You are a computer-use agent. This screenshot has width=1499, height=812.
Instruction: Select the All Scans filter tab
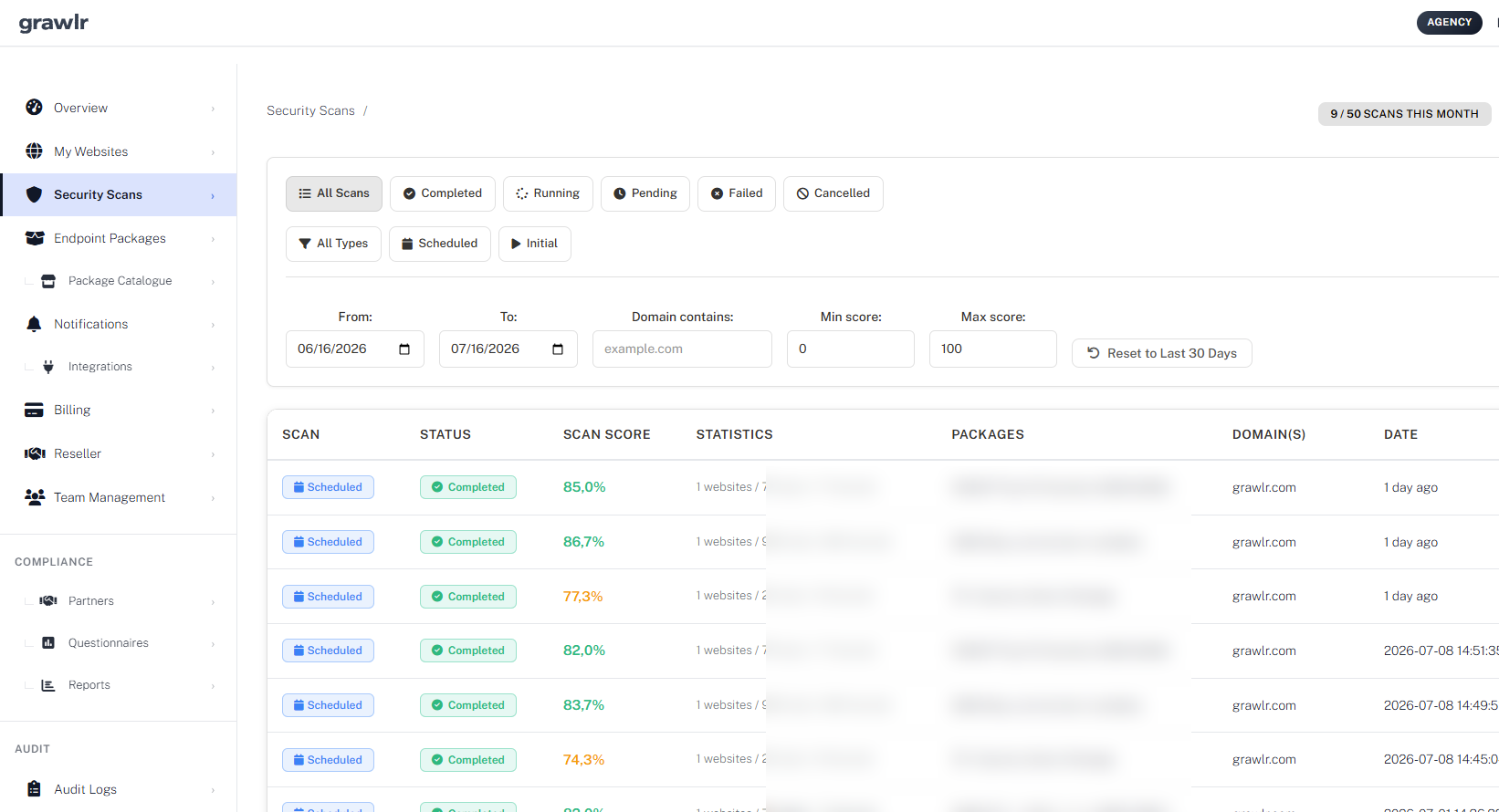click(x=334, y=193)
